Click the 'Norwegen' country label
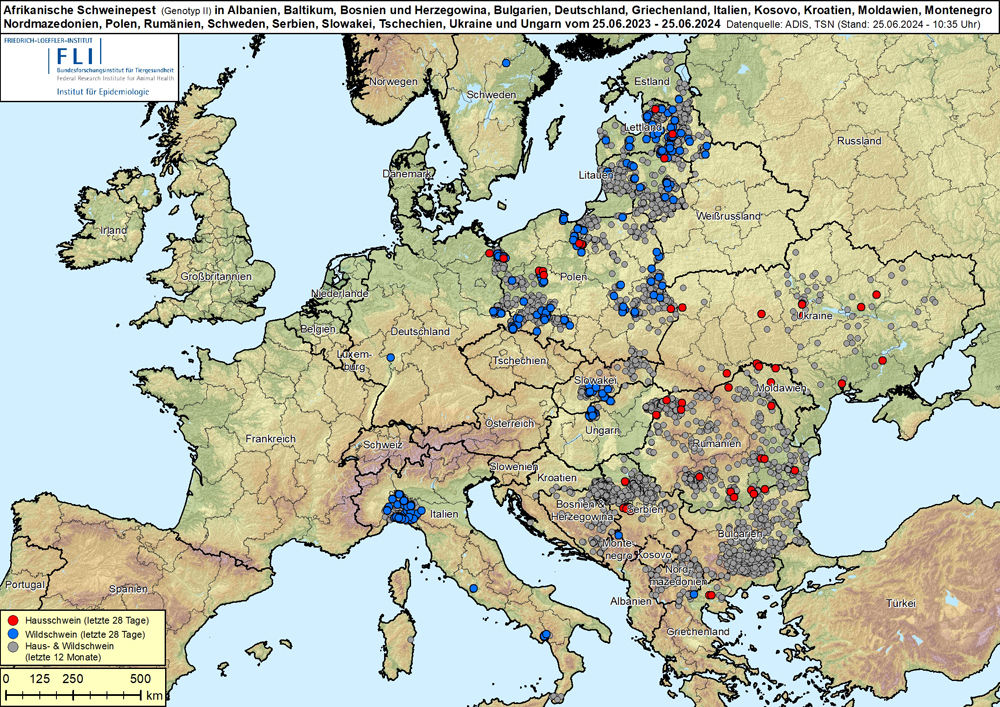The width and height of the screenshot is (1000, 707). coord(392,81)
